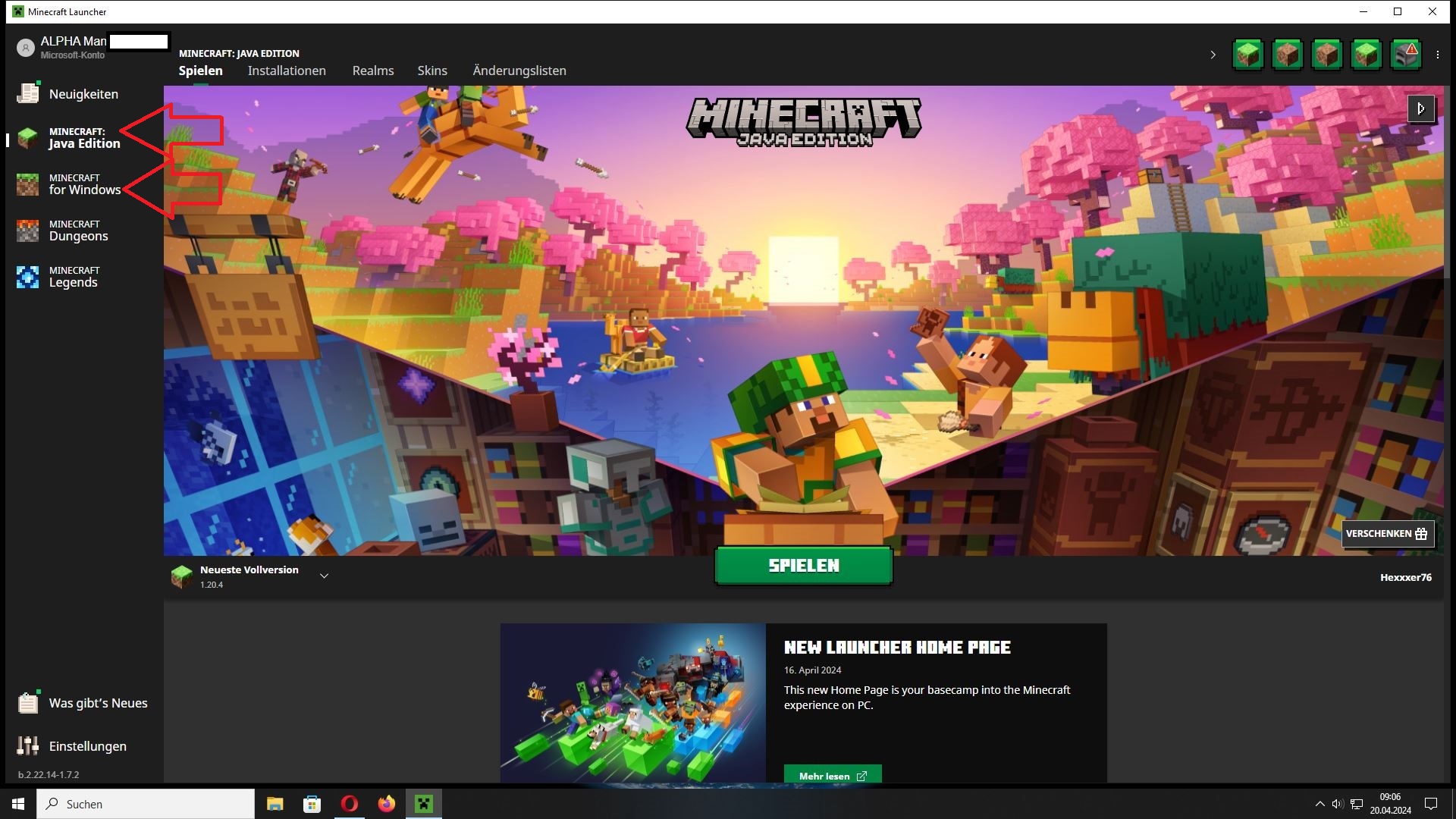The width and height of the screenshot is (1456, 819).
Task: Click the VERSCHENKEN gift button
Action: [x=1387, y=534]
